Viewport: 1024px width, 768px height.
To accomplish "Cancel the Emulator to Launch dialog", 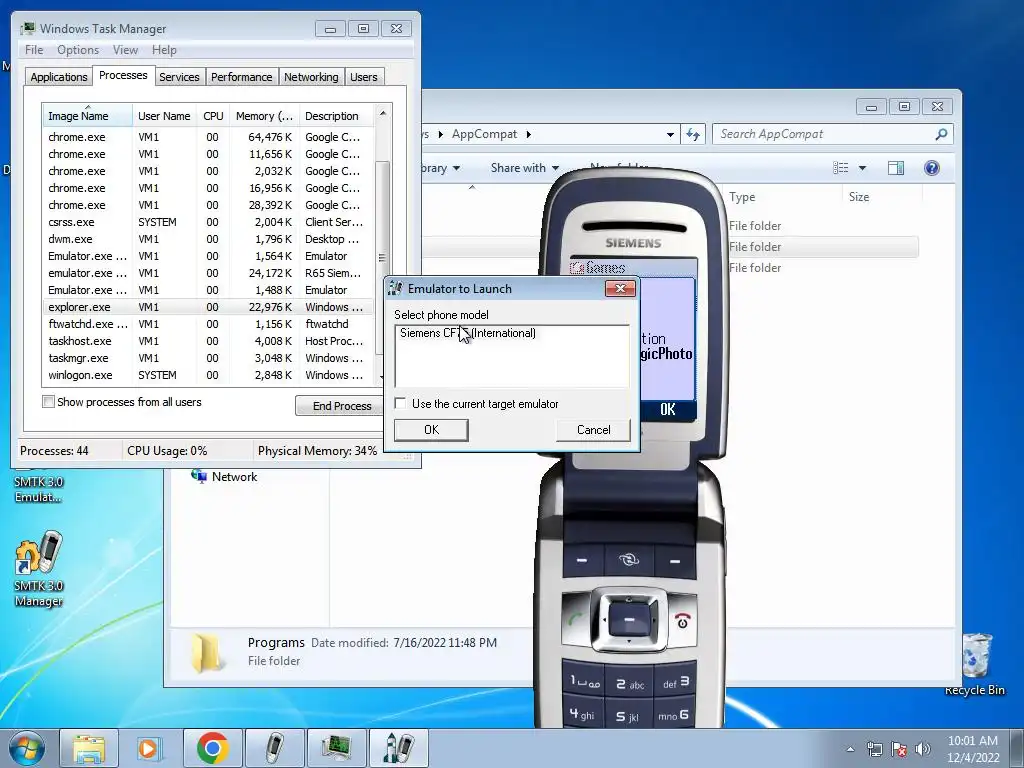I will (593, 430).
